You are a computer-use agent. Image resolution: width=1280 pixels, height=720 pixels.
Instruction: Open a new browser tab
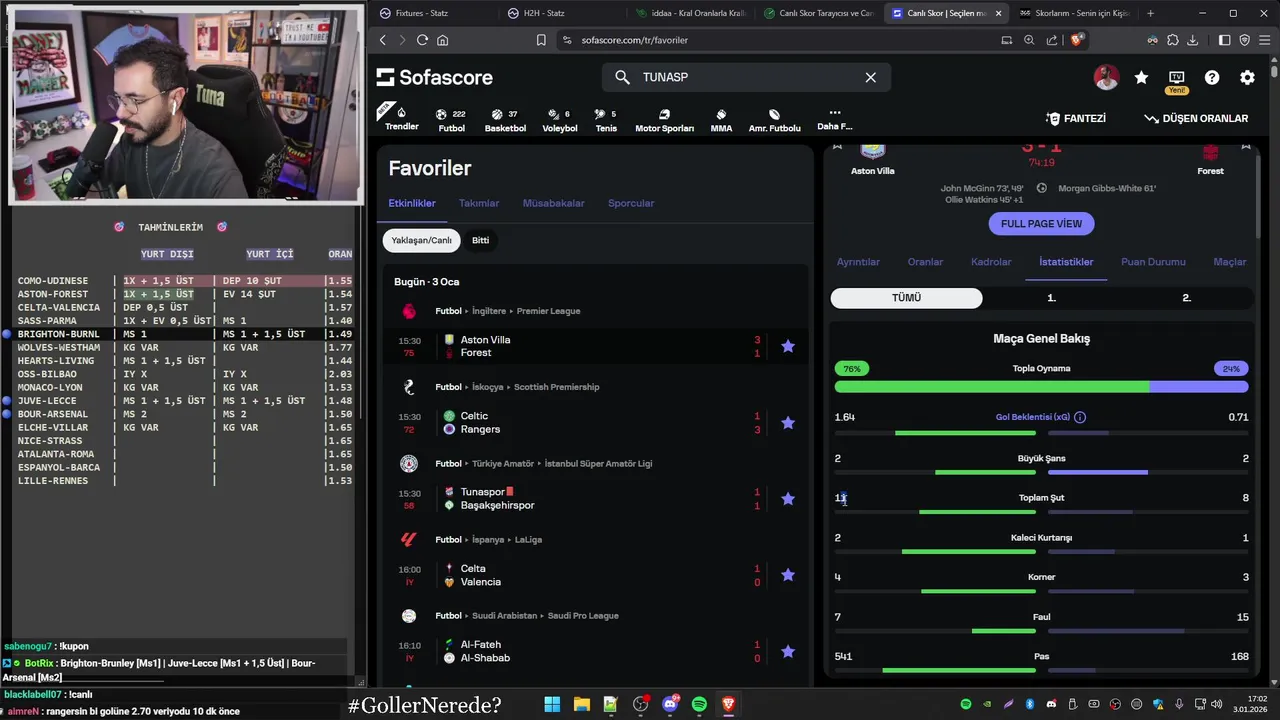pos(1150,13)
